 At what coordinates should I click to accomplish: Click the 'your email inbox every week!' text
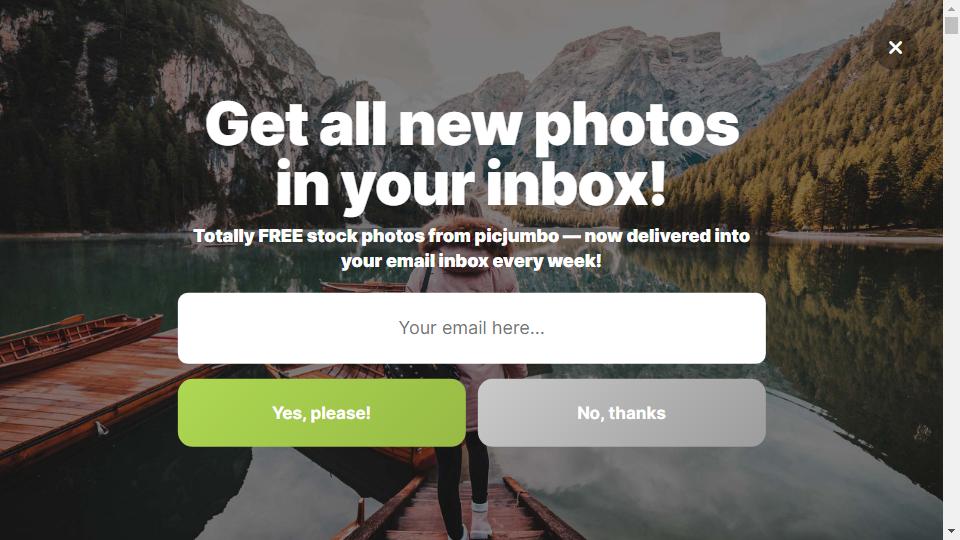pos(471,261)
